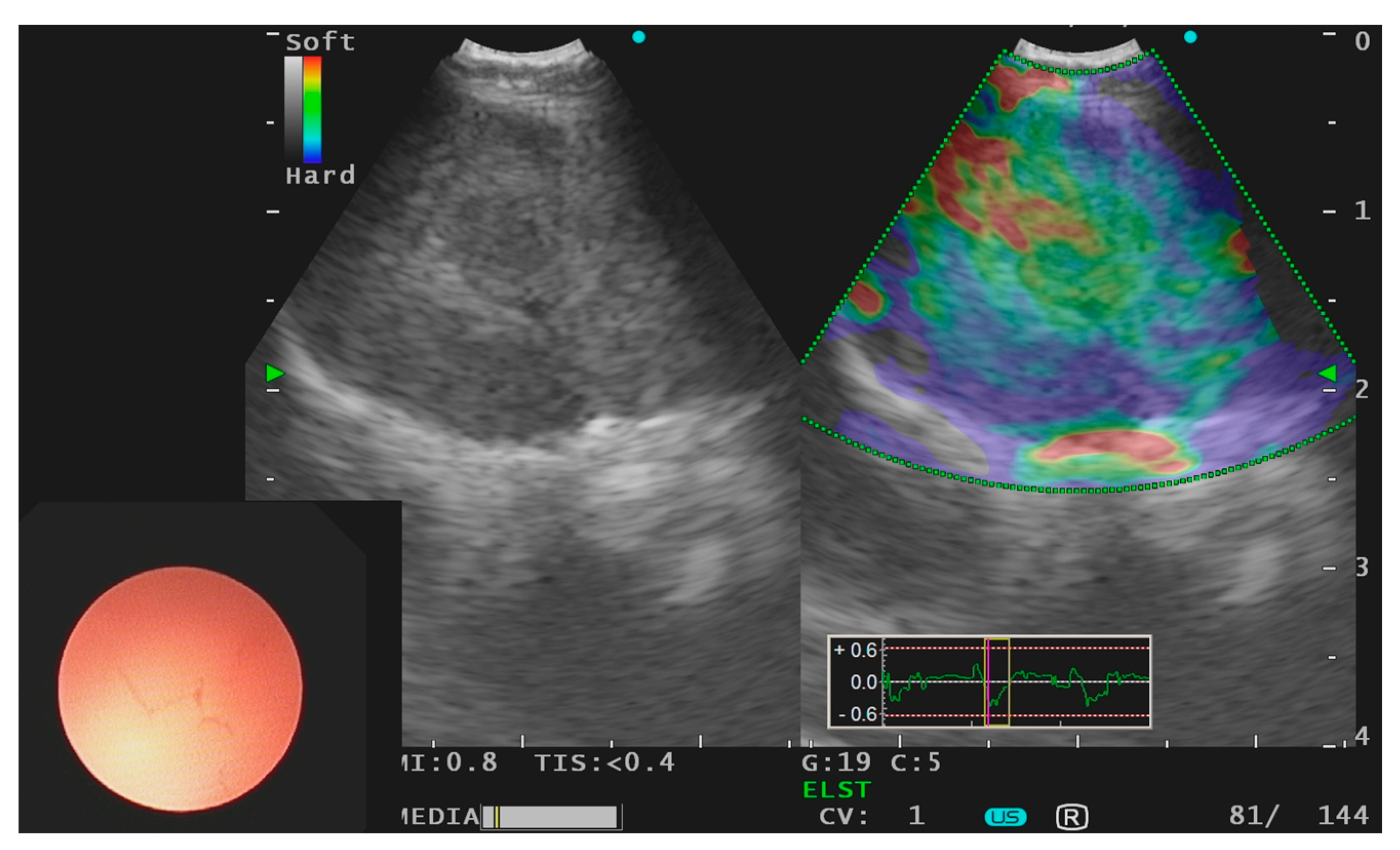Screen dimensions: 1400x850
Task: Click the G:19 gain readout
Action: pyautogui.click(x=836, y=762)
